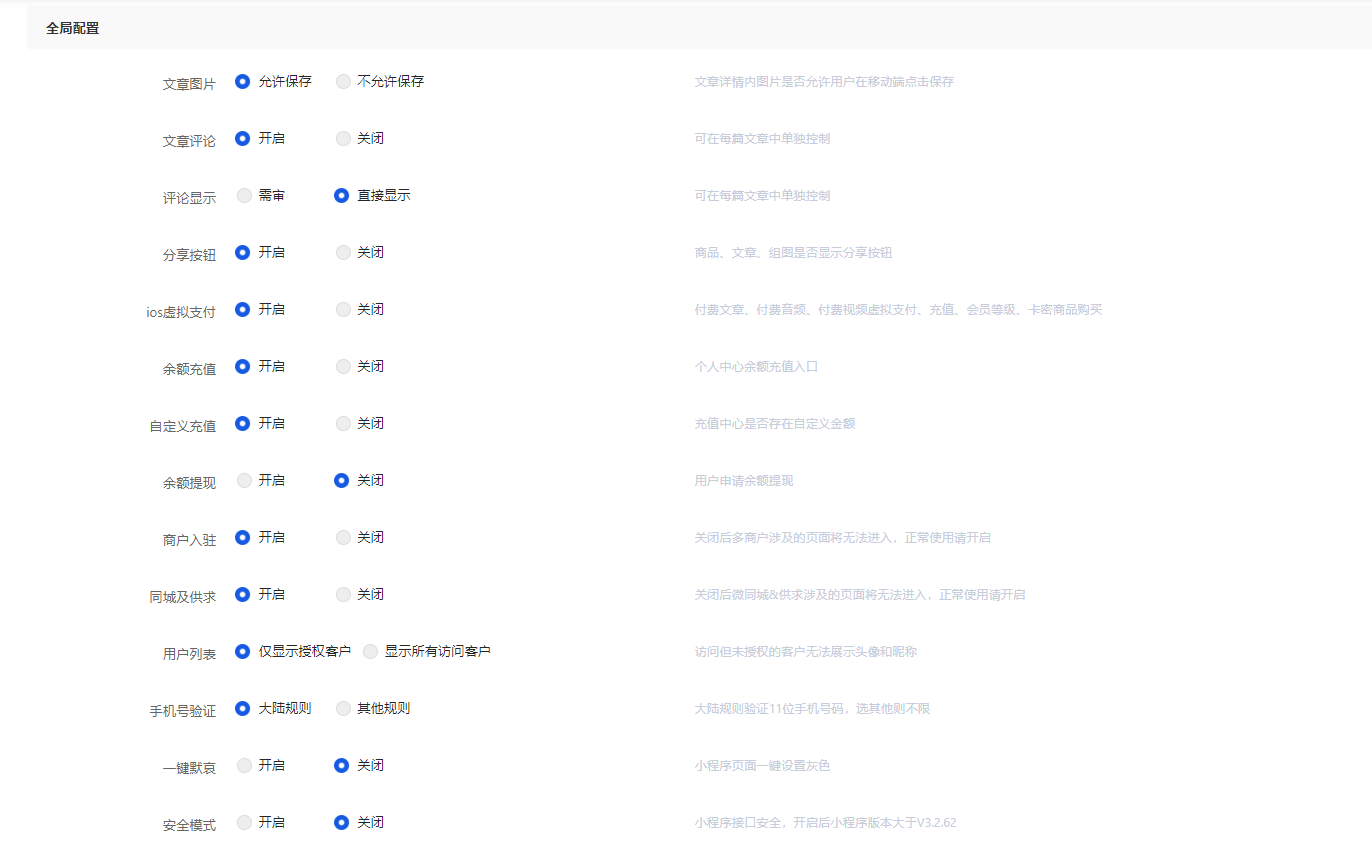Enable 余额提现 by selecting 开启
The image size is (1372, 857).
click(x=245, y=481)
